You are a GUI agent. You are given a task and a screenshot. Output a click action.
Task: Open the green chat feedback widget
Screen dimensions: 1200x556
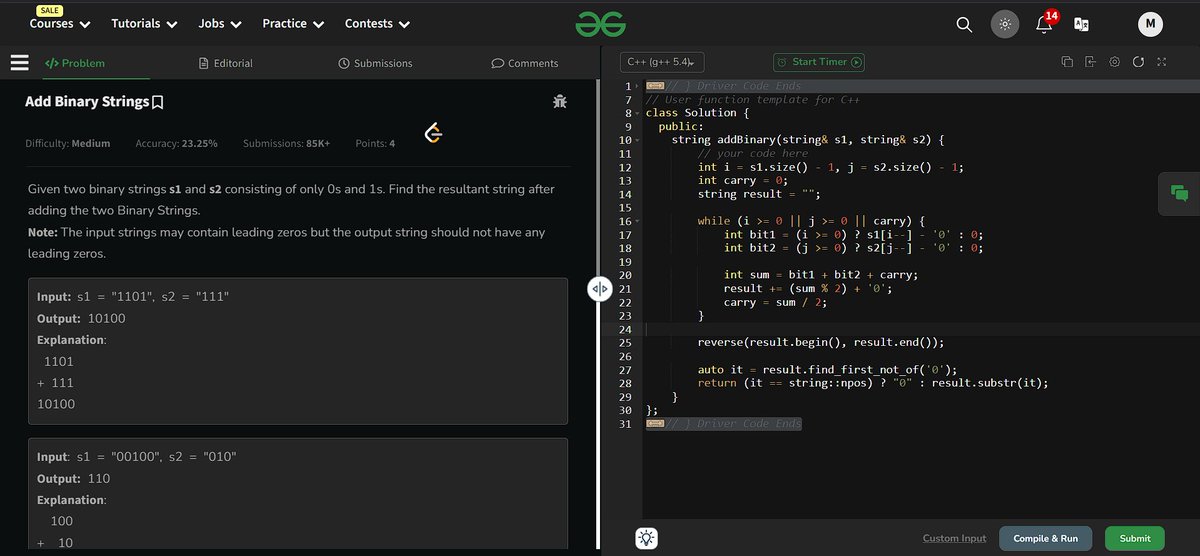point(1178,193)
